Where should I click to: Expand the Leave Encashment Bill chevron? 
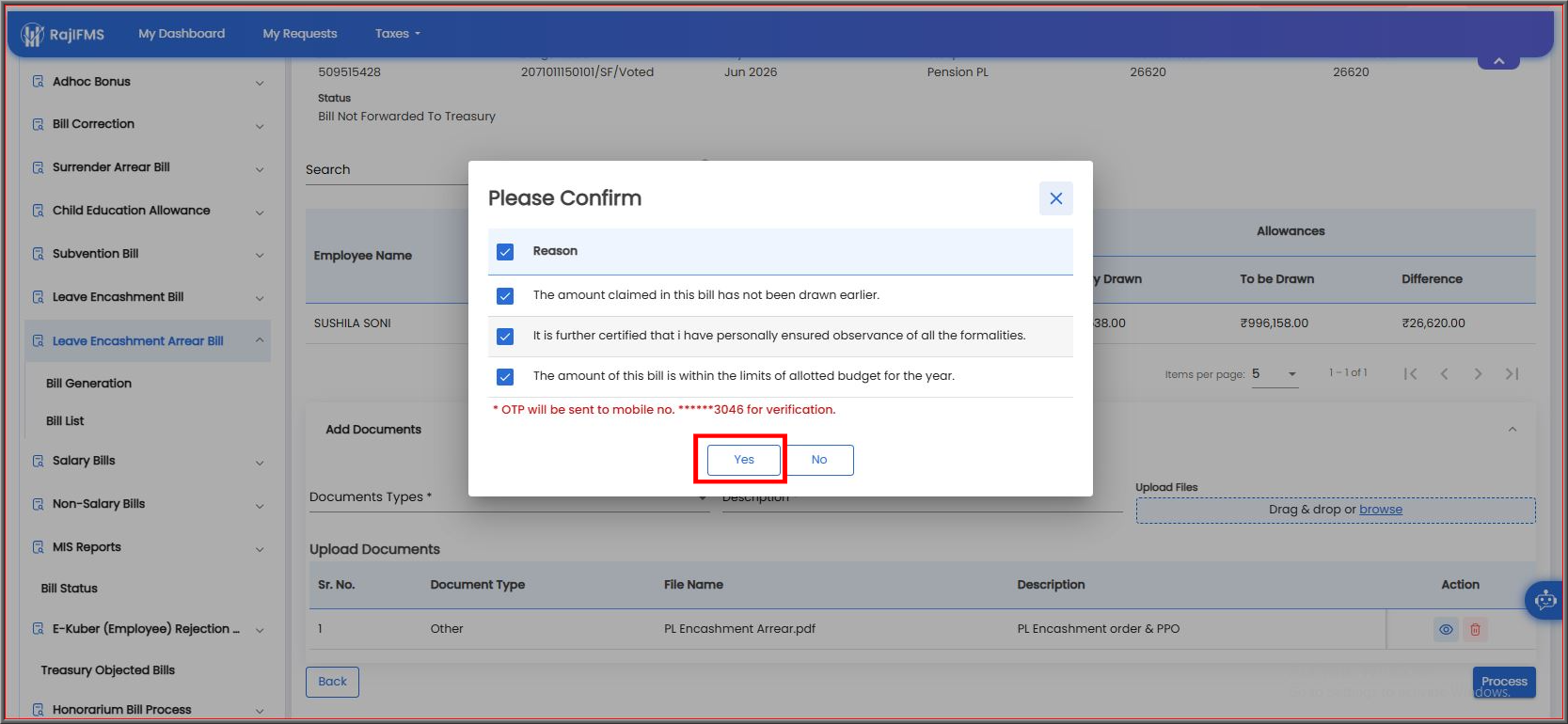pyautogui.click(x=260, y=298)
